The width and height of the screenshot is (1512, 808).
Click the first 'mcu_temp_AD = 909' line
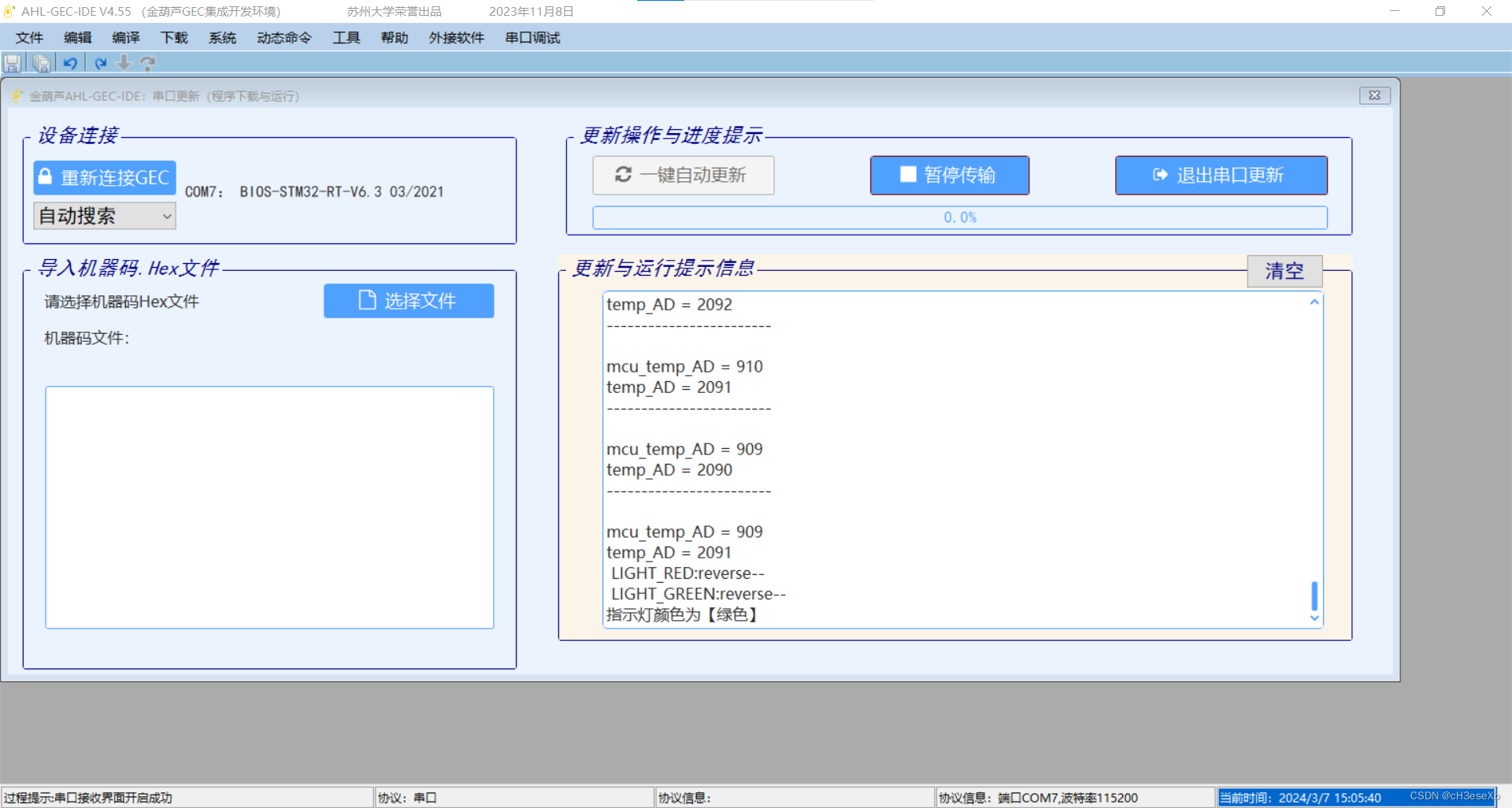point(684,449)
